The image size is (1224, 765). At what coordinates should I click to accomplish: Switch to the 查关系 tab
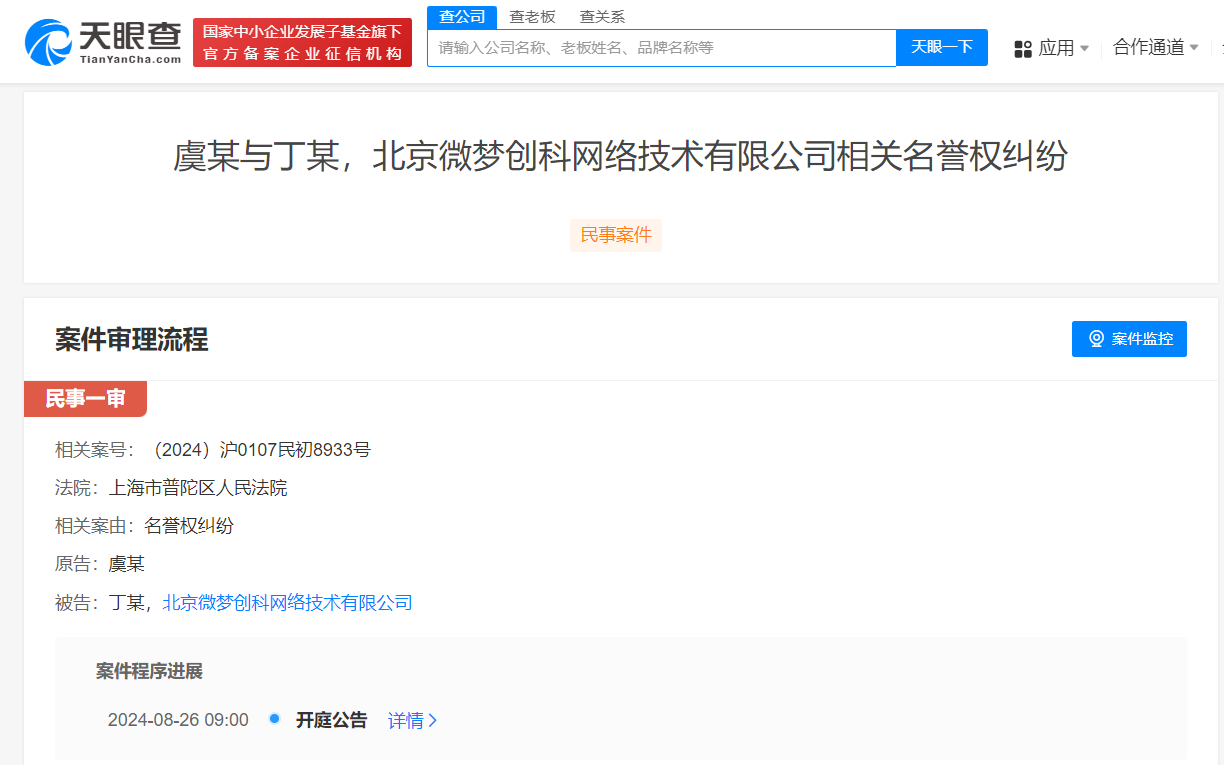click(601, 16)
